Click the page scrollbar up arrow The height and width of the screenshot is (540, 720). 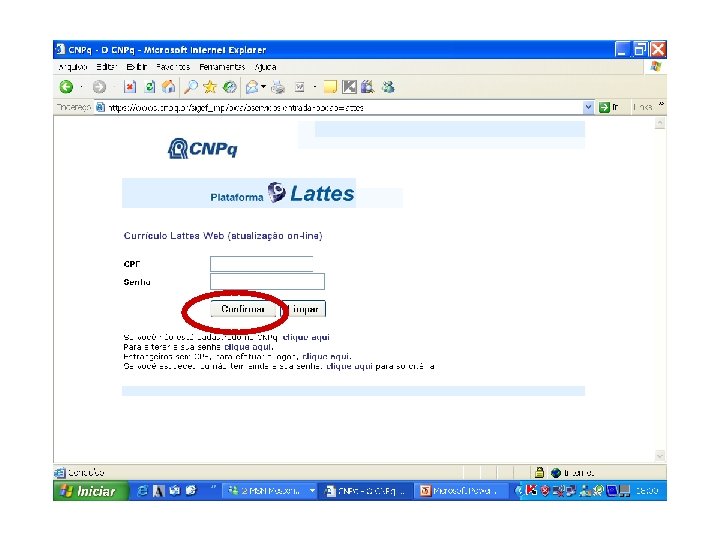[x=660, y=123]
